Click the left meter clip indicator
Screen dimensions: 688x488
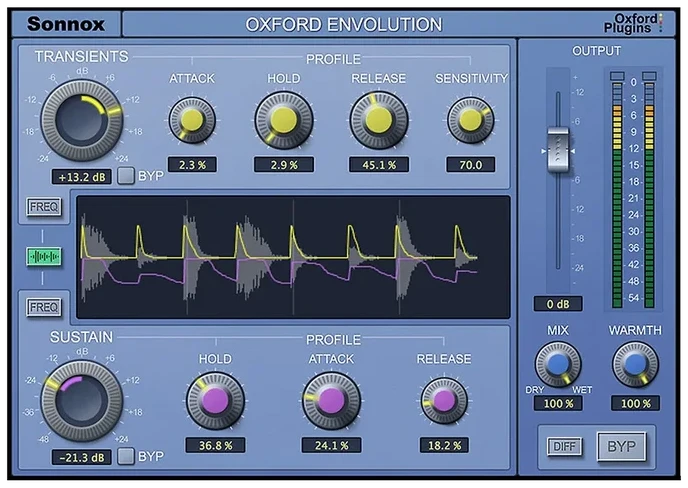point(617,76)
